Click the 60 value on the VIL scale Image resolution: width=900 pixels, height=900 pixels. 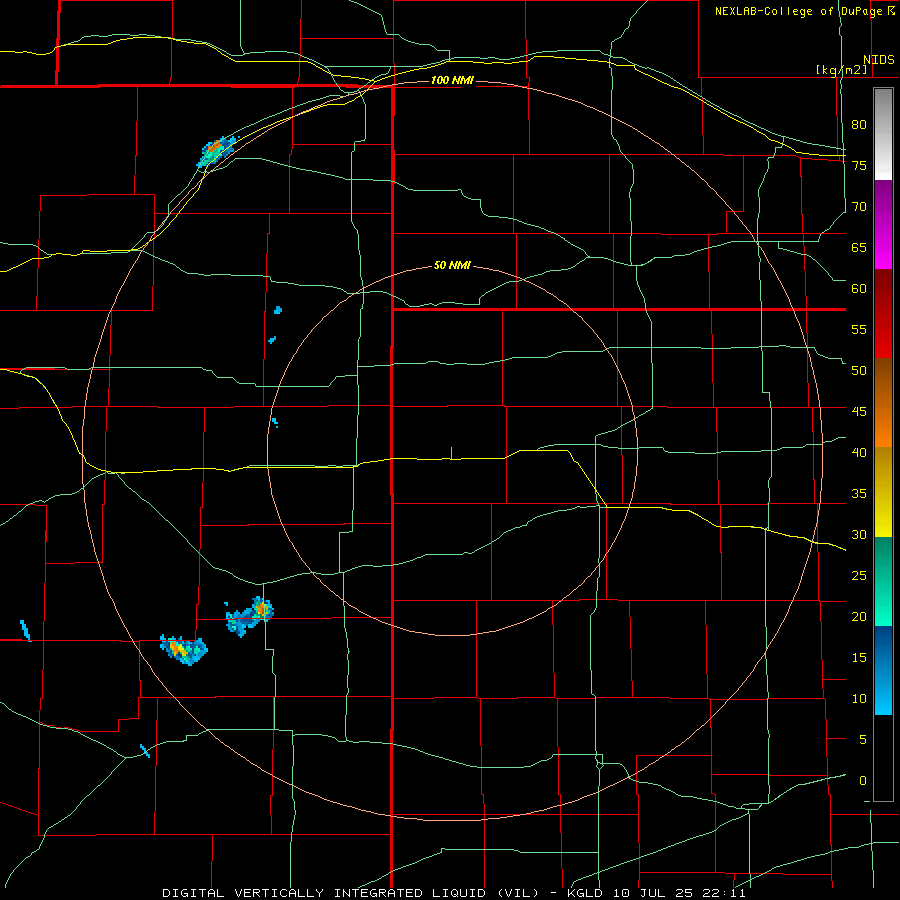click(859, 289)
